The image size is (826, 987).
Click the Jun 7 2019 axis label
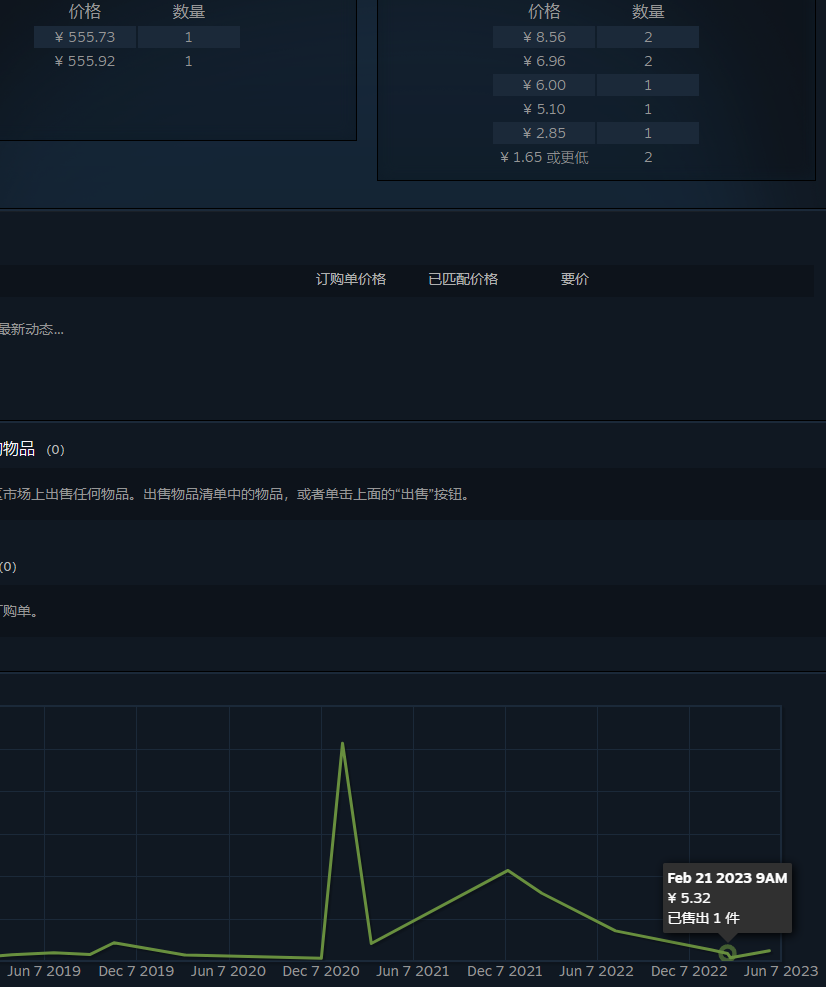click(x=44, y=971)
